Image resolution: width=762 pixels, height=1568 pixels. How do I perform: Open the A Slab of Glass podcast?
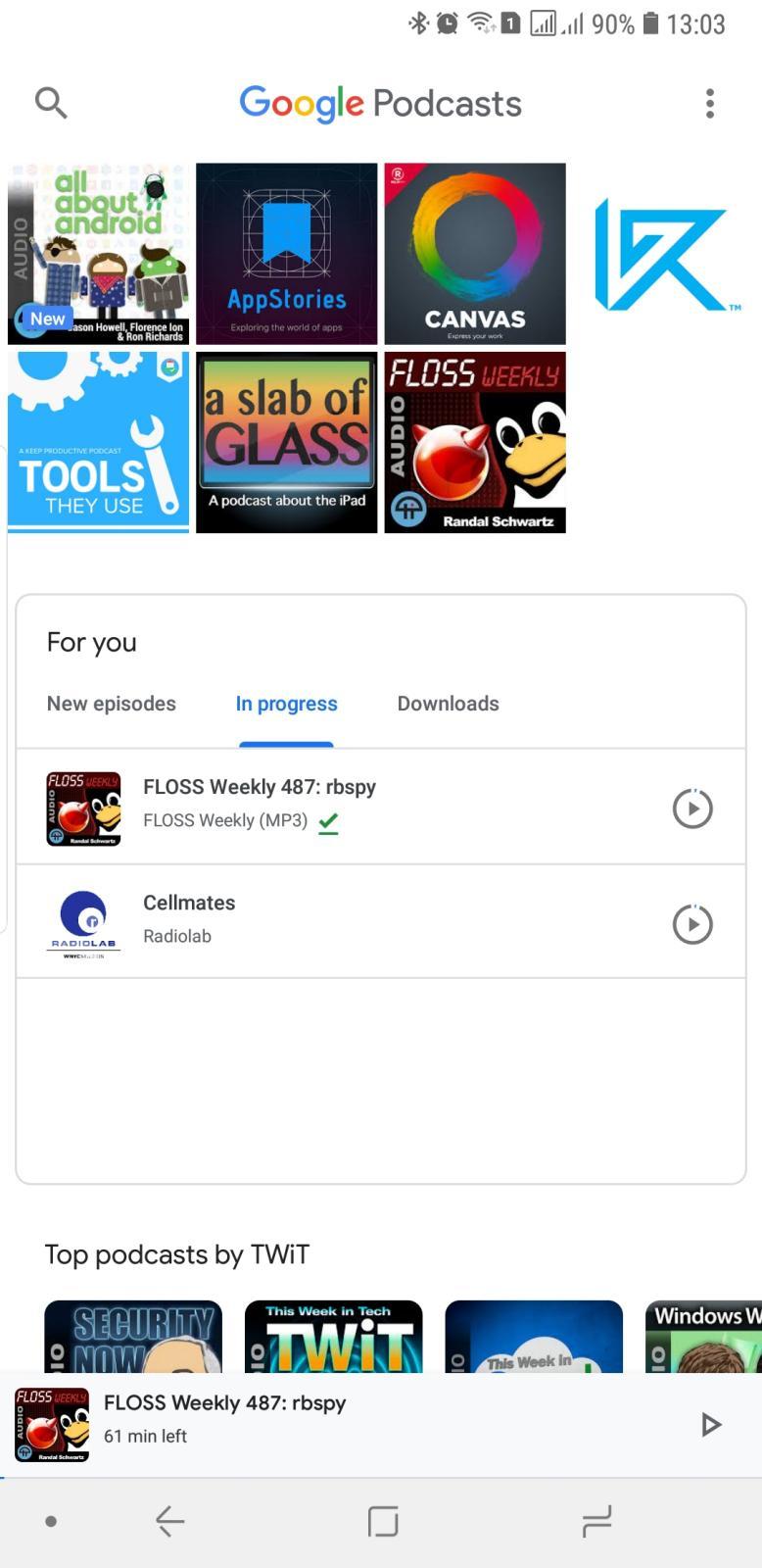(286, 442)
